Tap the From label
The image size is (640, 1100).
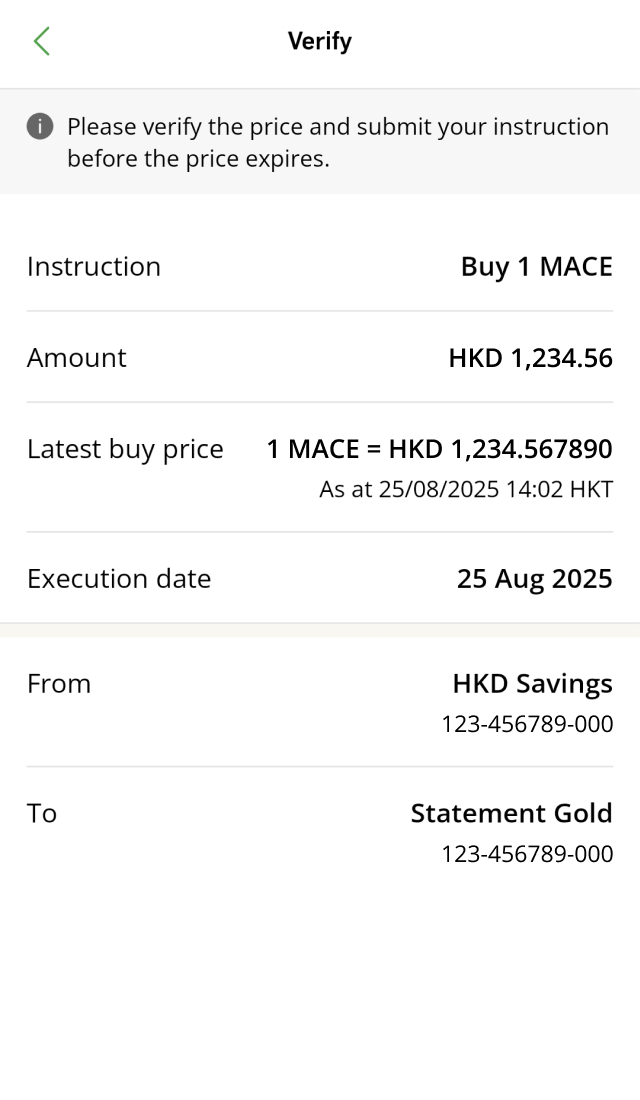(59, 684)
